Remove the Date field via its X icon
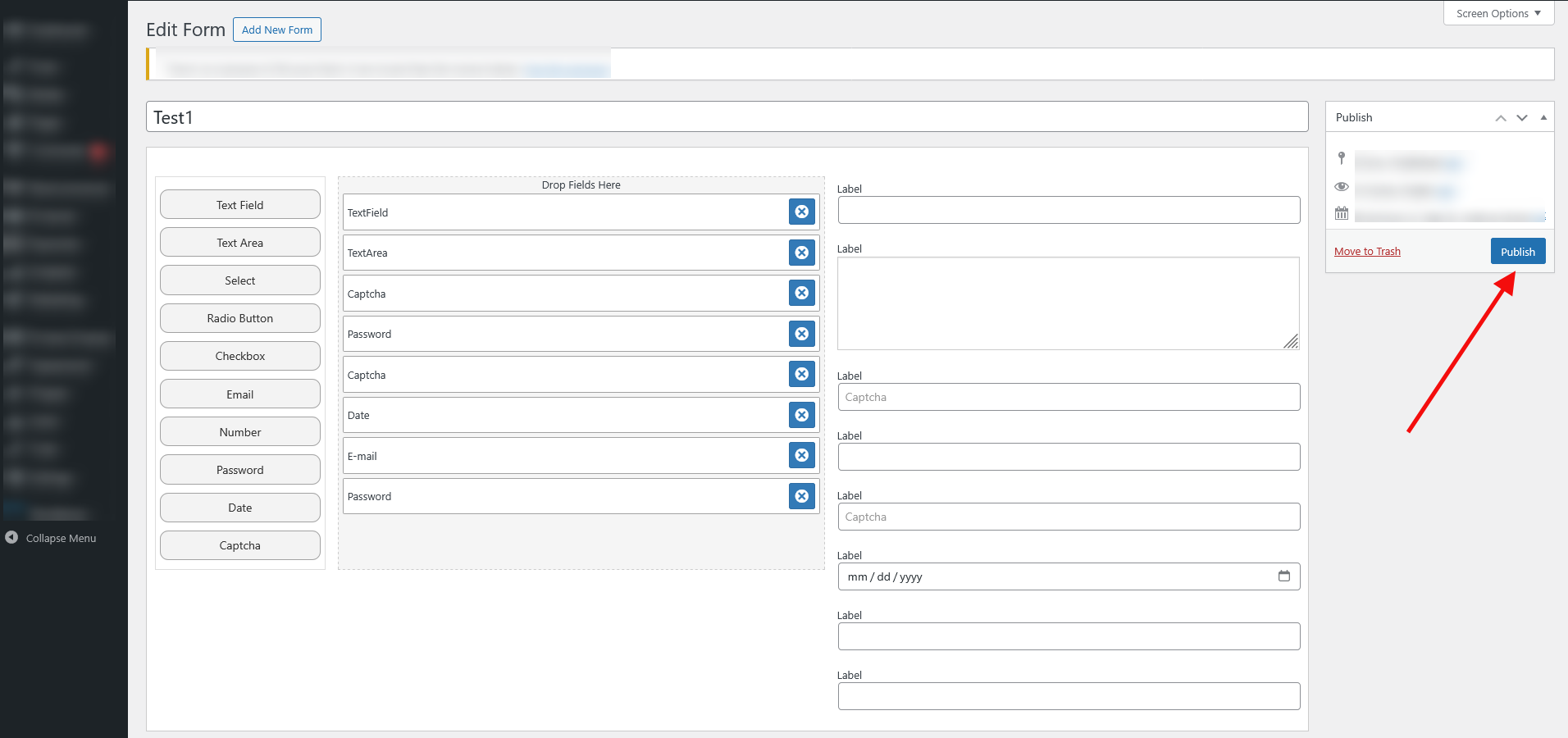Image resolution: width=1568 pixels, height=738 pixels. point(801,415)
